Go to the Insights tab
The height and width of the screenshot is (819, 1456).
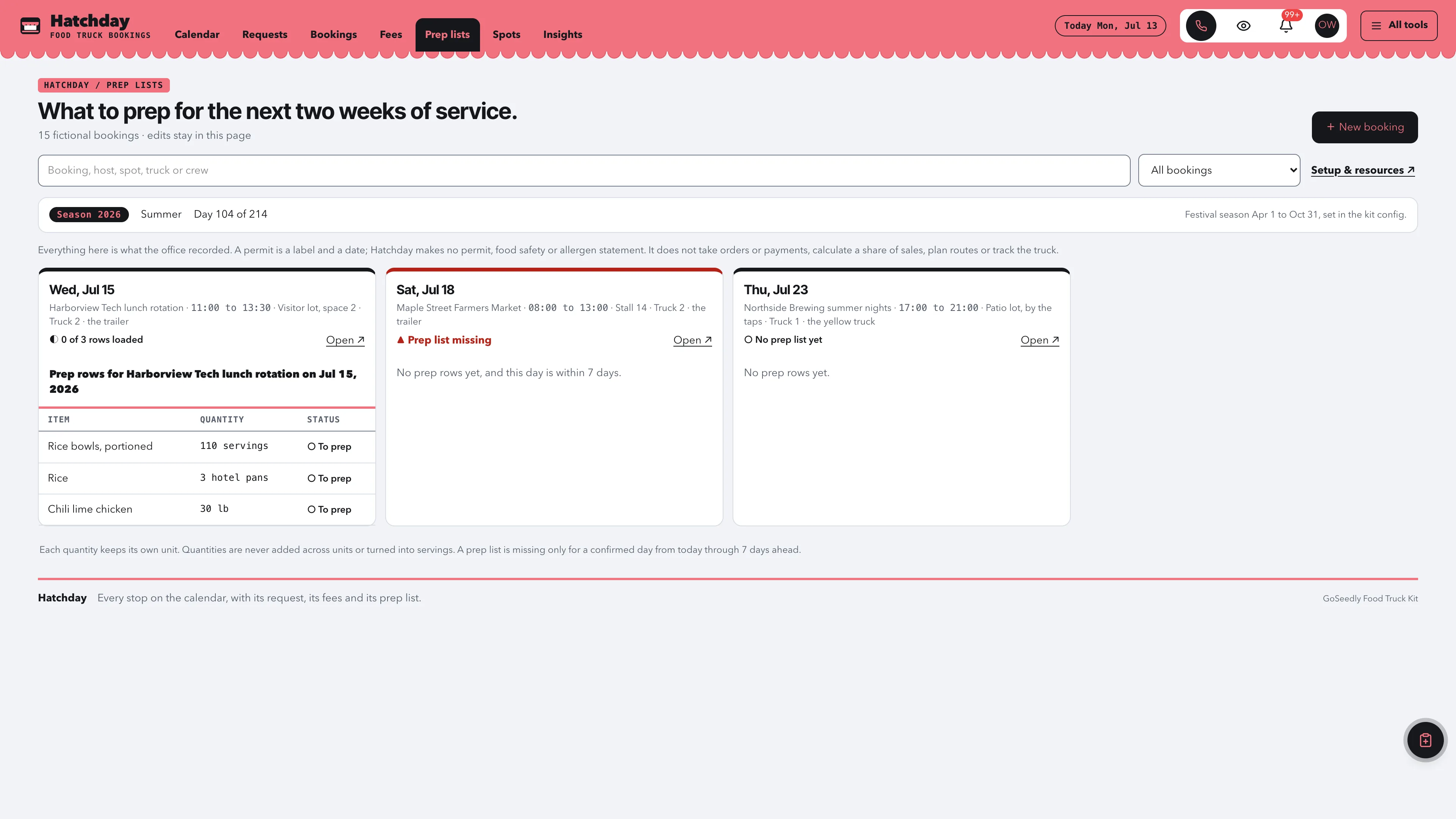[x=562, y=35]
